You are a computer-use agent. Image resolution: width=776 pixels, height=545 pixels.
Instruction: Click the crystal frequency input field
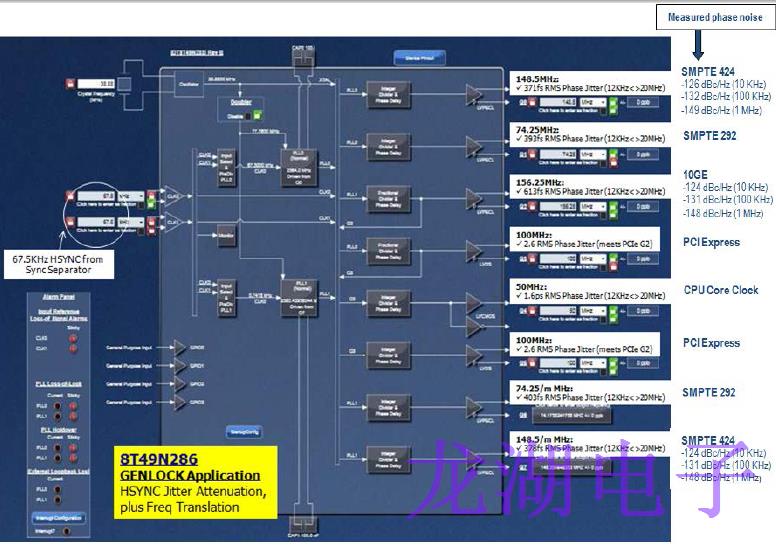coord(94,83)
